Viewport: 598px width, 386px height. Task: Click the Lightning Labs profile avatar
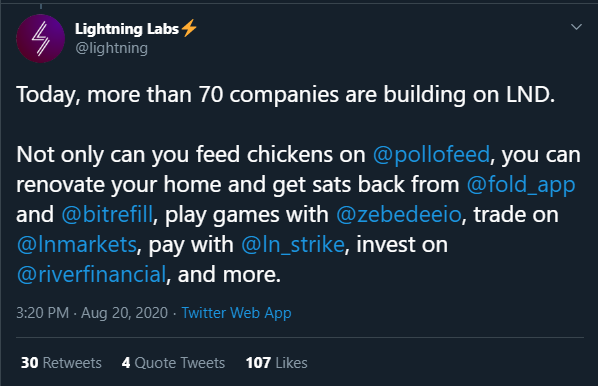point(40,39)
